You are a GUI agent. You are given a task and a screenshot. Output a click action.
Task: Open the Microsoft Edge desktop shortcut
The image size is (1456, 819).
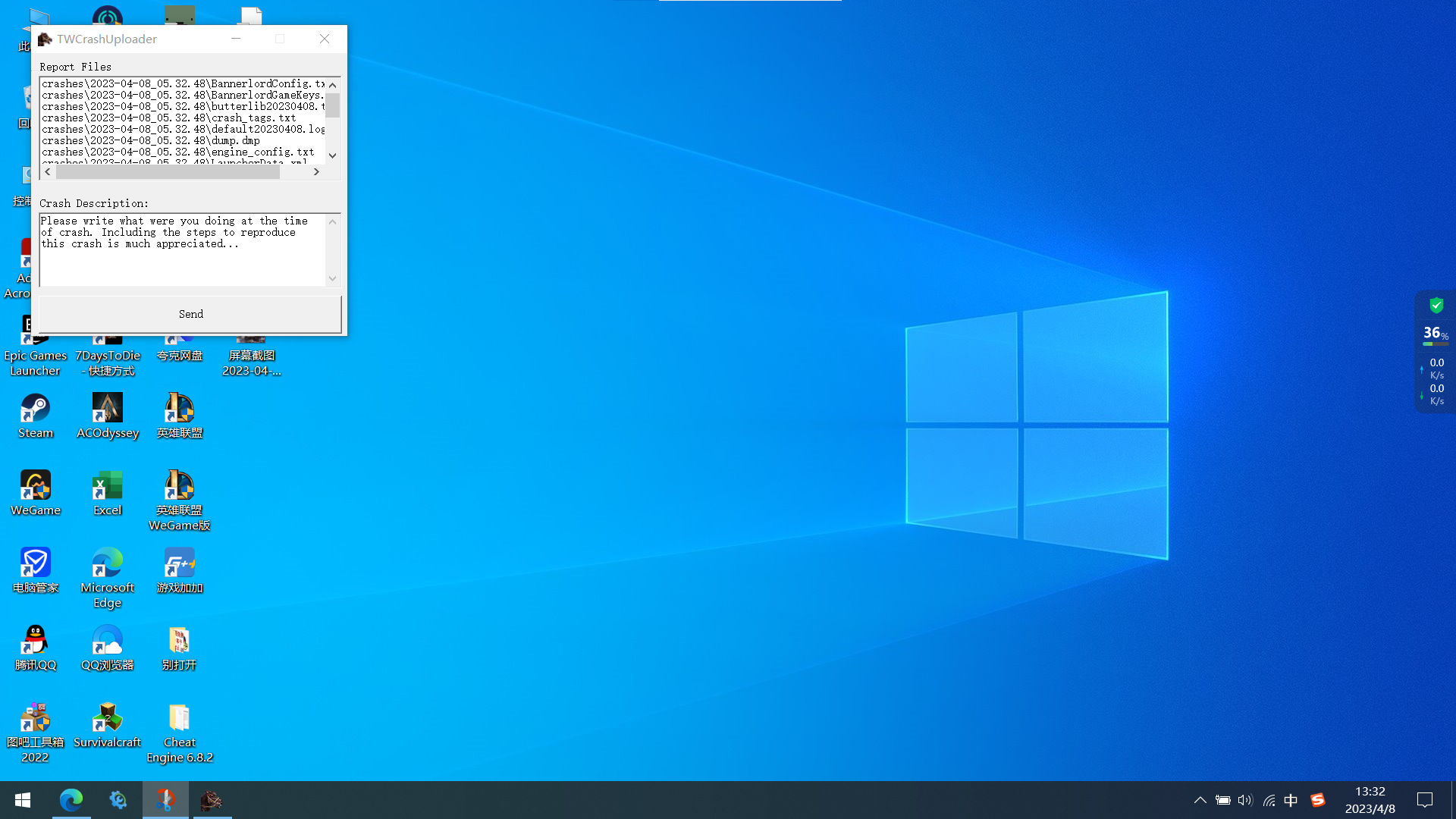(108, 578)
